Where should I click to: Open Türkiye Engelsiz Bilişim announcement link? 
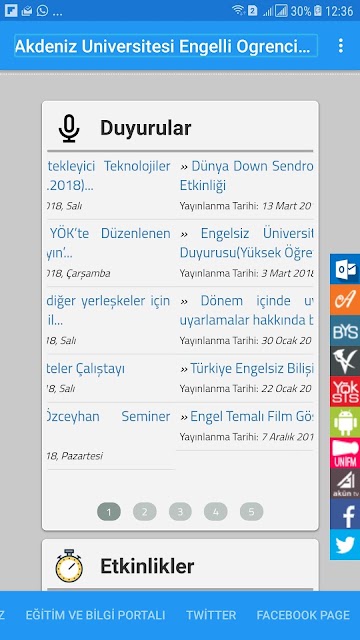tap(247, 369)
